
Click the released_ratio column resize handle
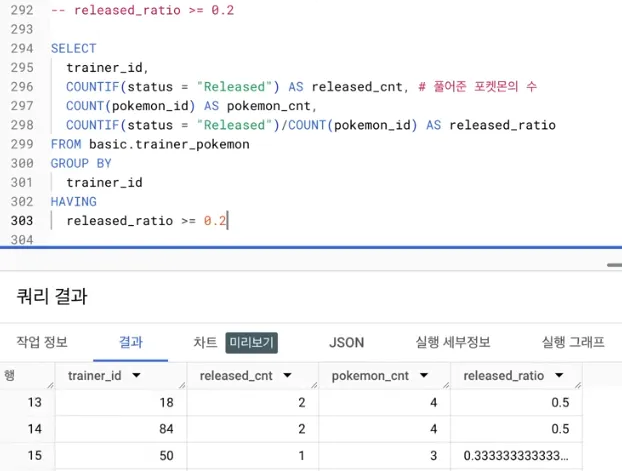tap(578, 385)
